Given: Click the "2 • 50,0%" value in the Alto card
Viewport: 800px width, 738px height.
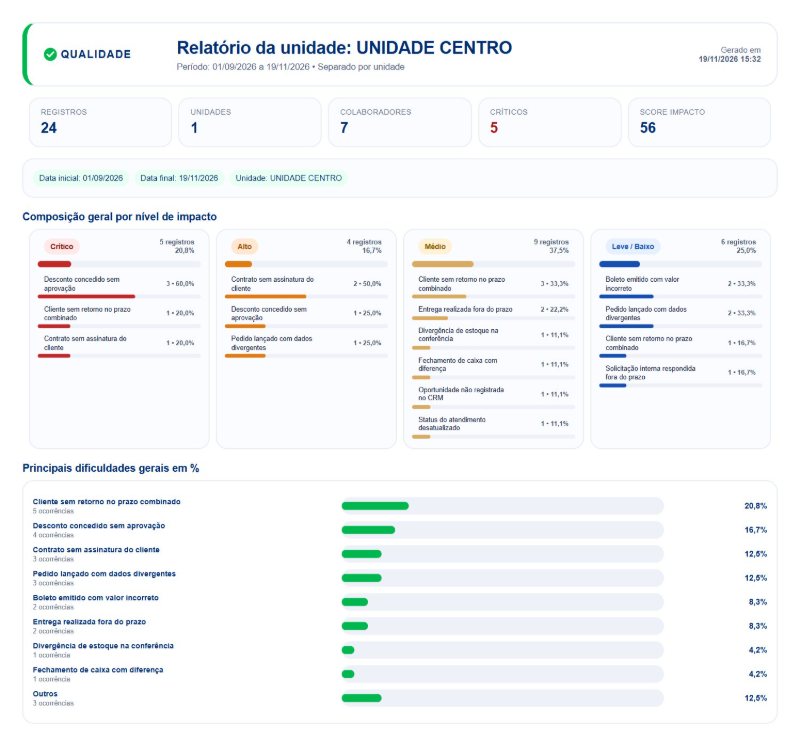Looking at the screenshot, I should point(367,283).
